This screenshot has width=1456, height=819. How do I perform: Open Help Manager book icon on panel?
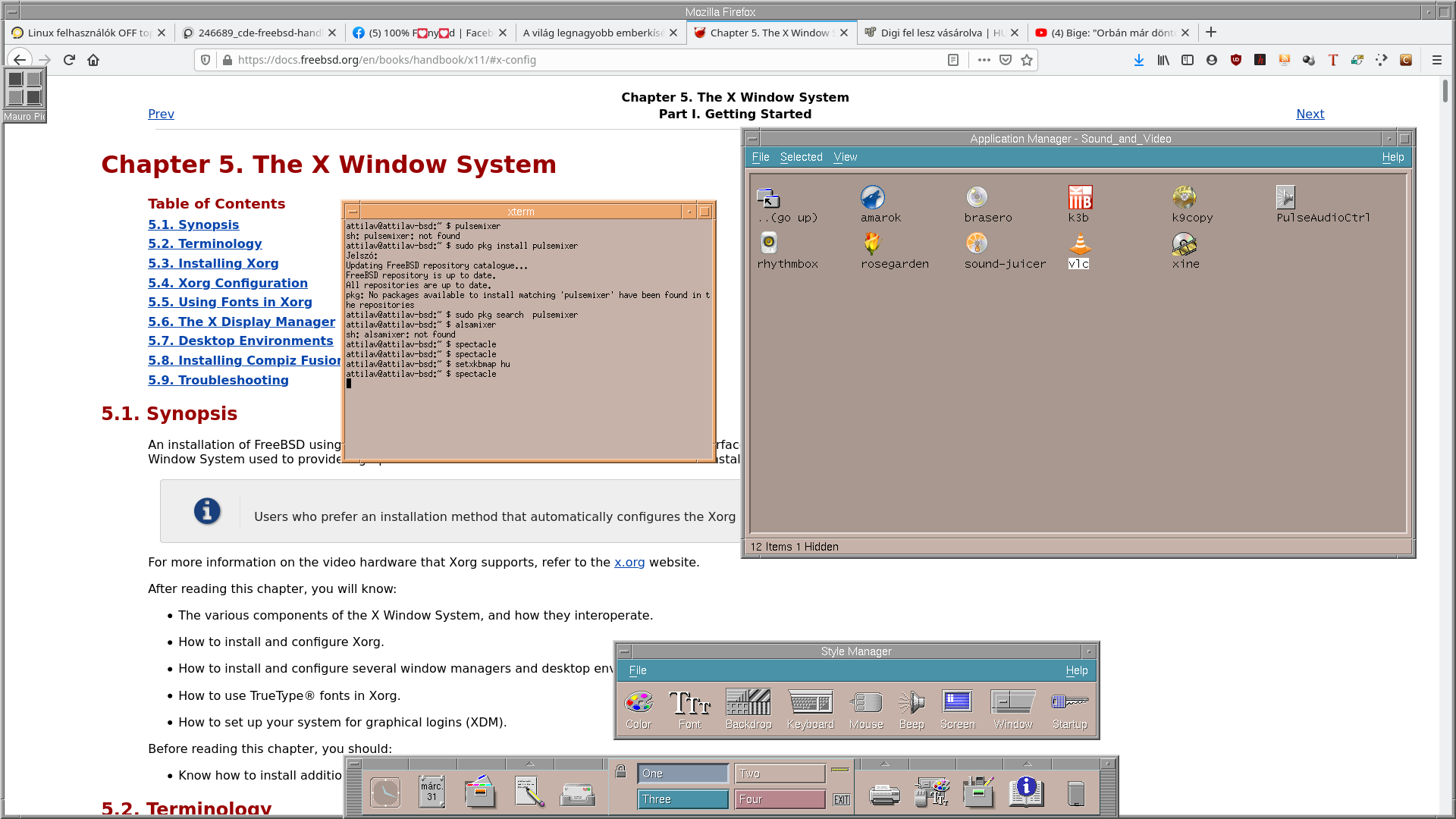point(1027,792)
